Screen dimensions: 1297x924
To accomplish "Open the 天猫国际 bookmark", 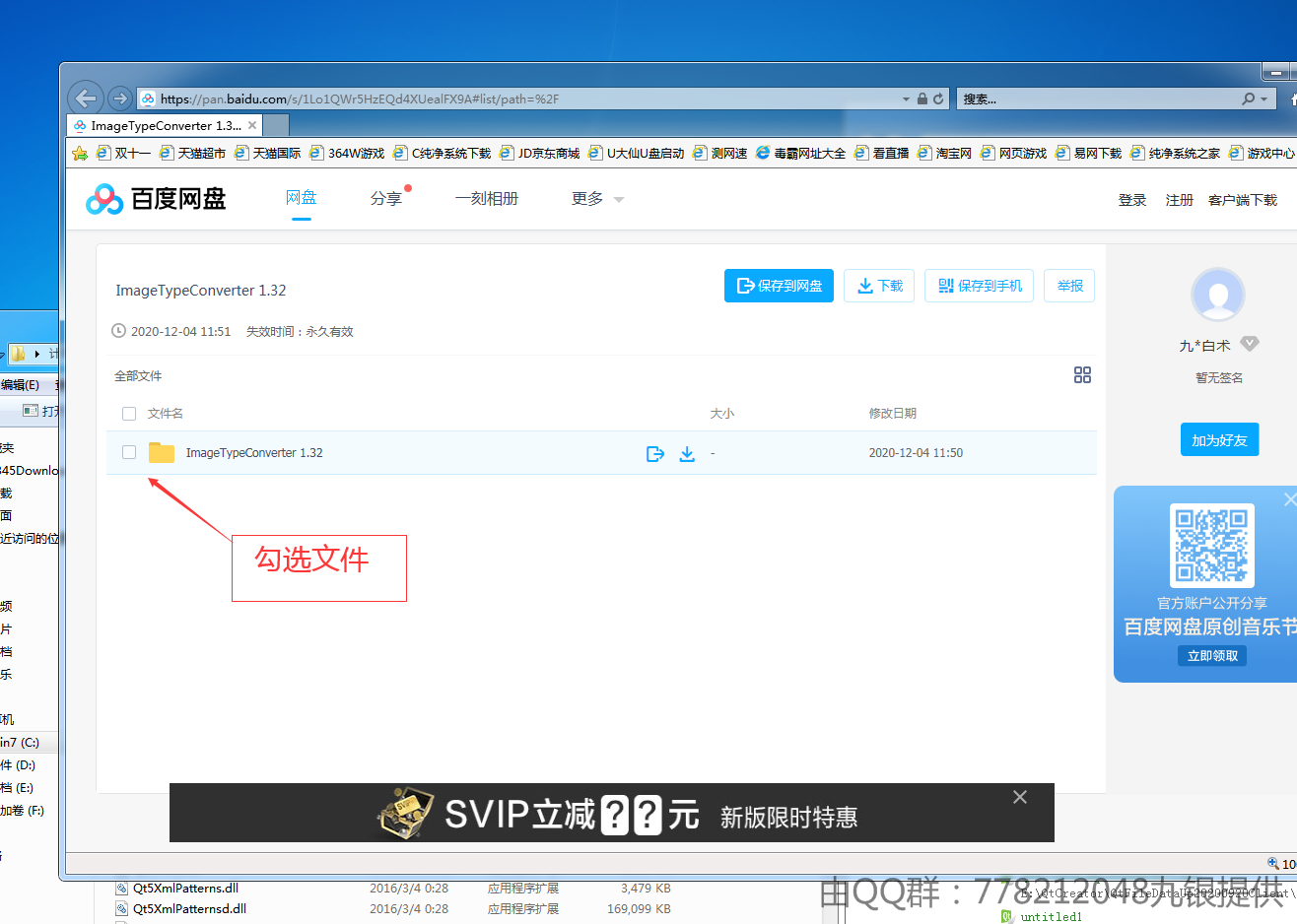I will point(267,153).
